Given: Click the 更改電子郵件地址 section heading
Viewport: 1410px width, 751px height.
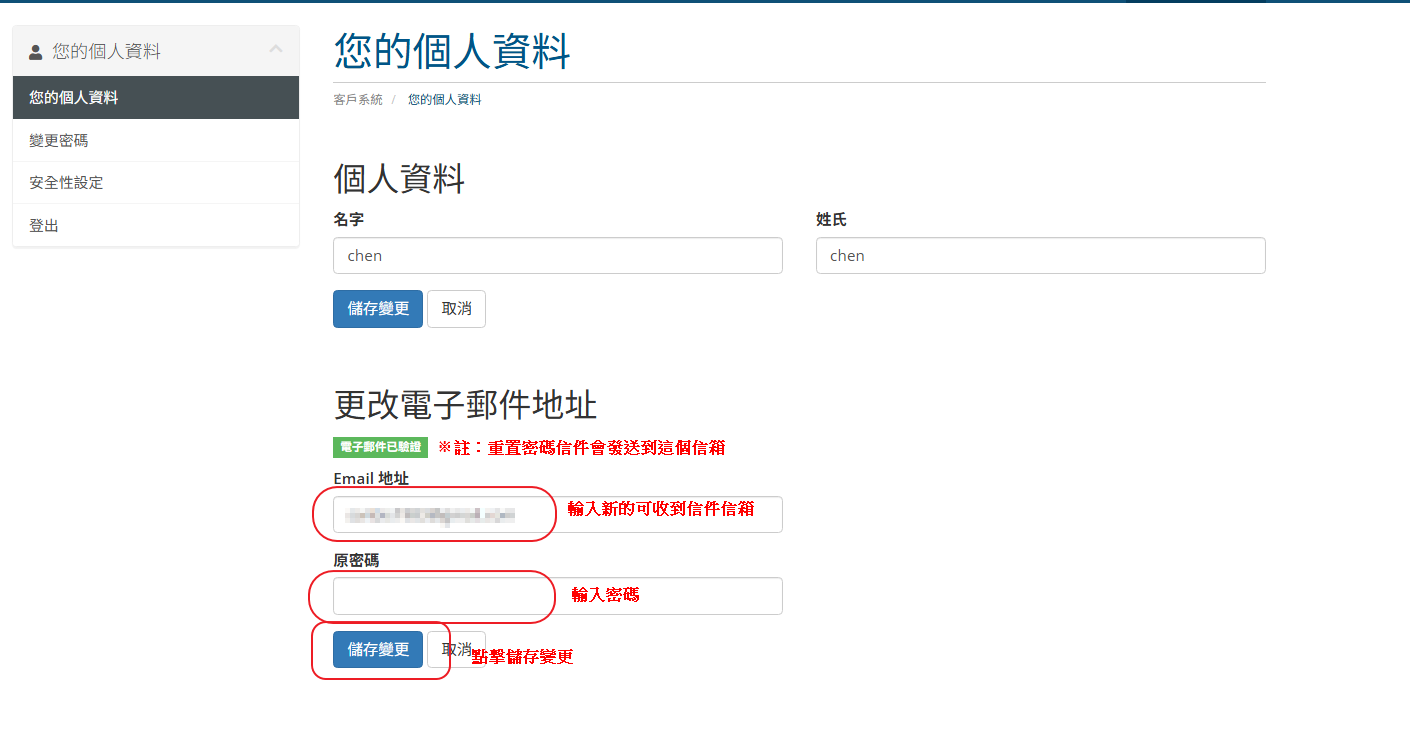Looking at the screenshot, I should 465,405.
